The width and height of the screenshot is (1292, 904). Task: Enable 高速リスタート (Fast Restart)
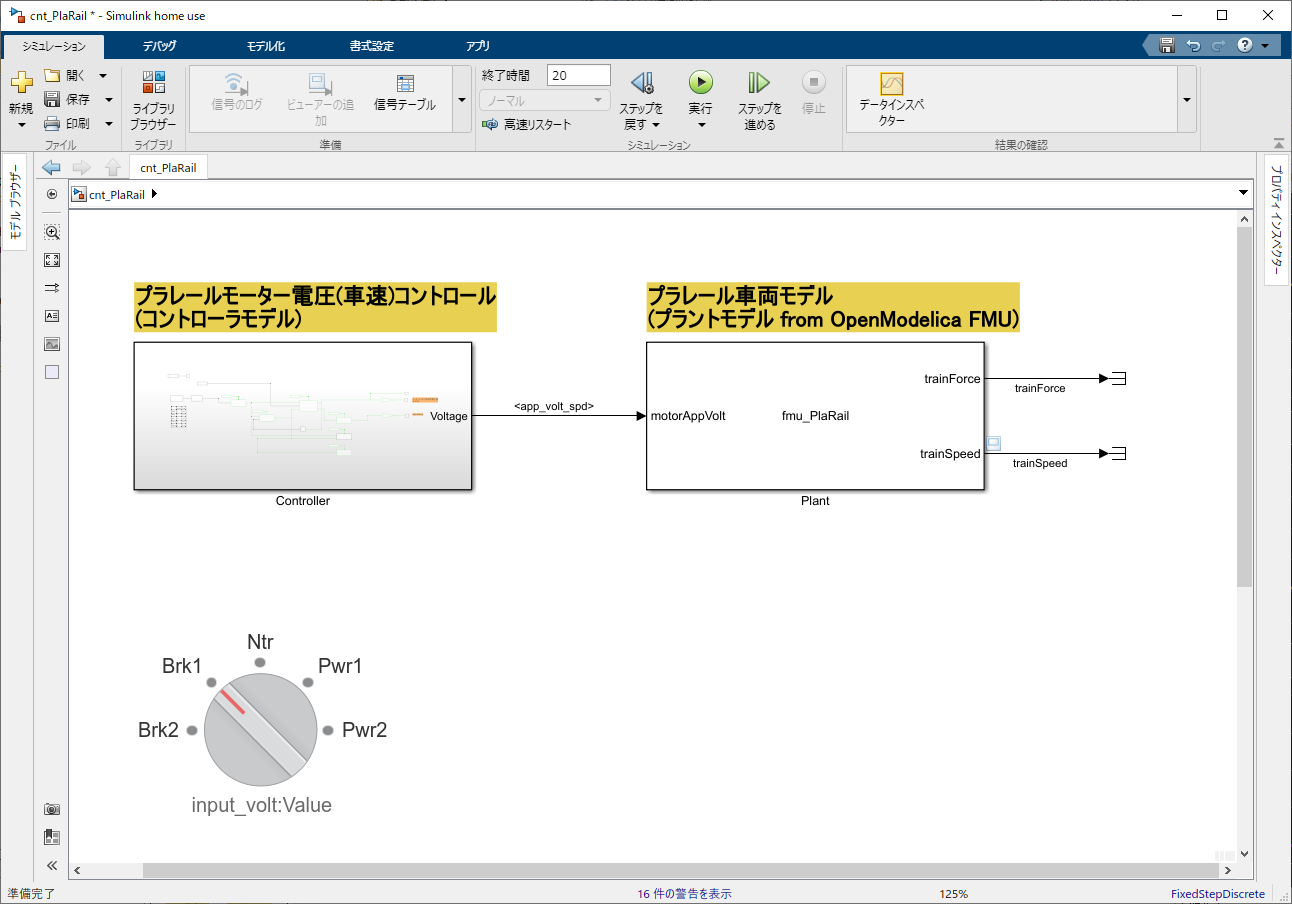click(529, 124)
